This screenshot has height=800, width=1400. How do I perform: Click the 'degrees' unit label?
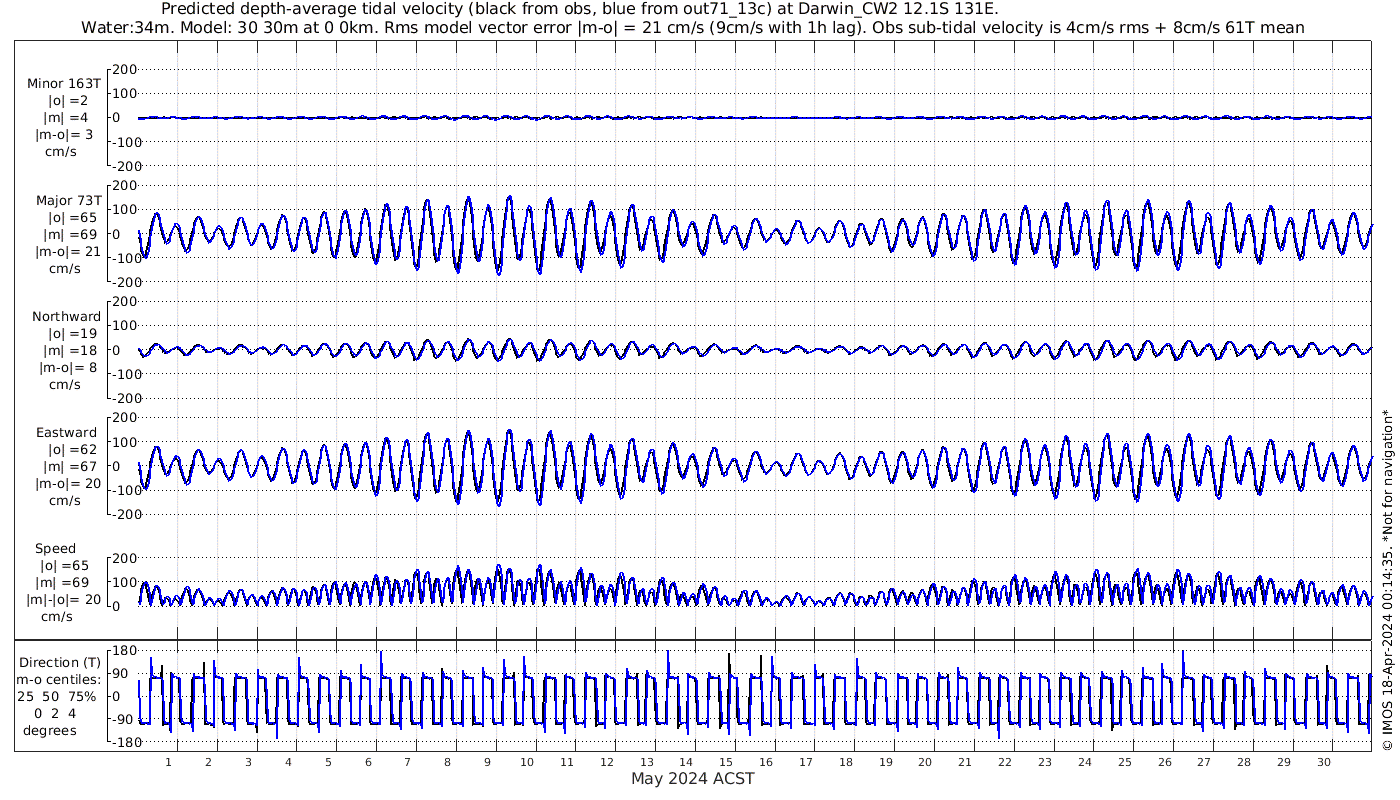tap(52, 731)
